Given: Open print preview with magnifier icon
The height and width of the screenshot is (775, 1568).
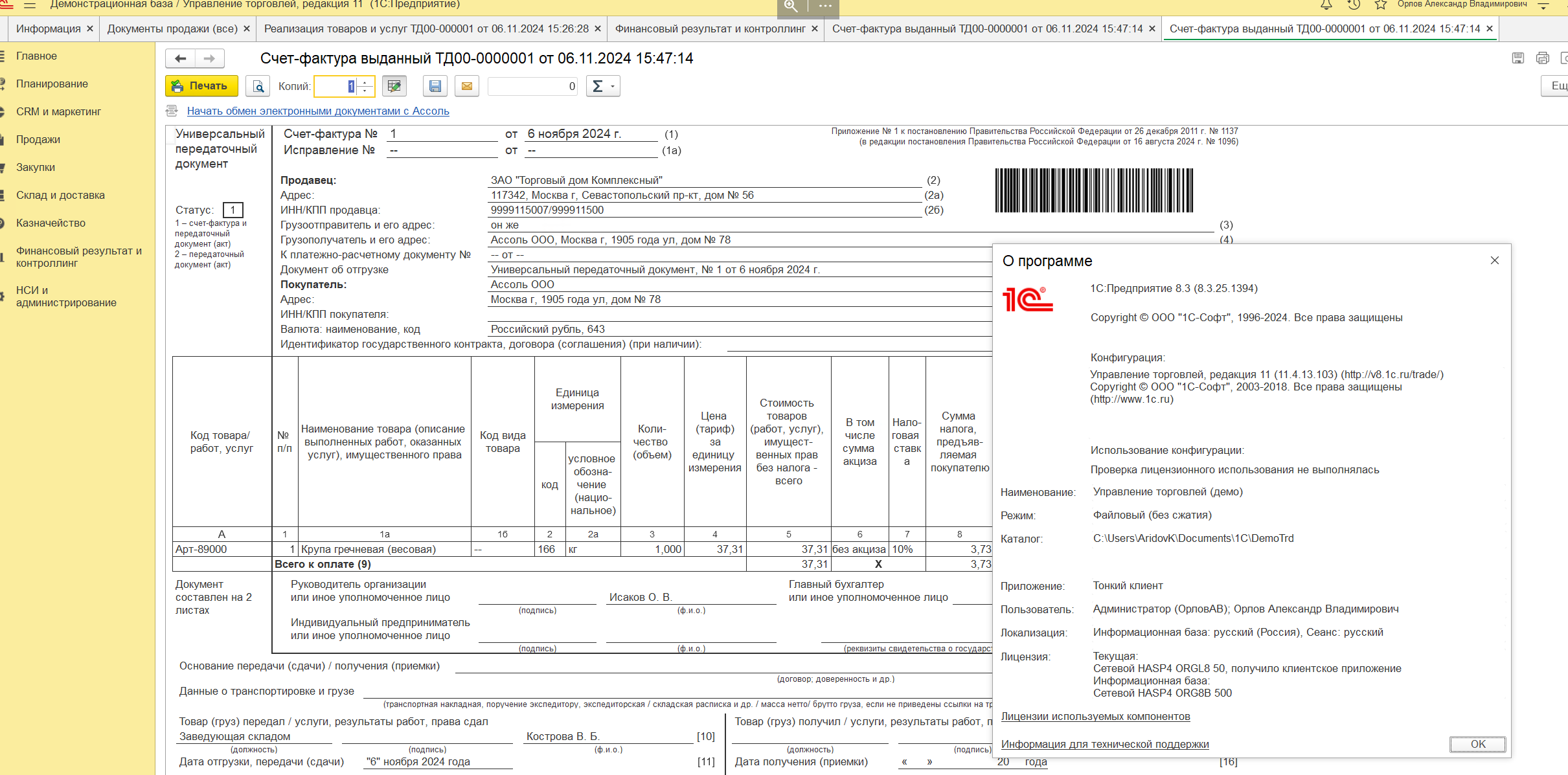Looking at the screenshot, I should [258, 86].
